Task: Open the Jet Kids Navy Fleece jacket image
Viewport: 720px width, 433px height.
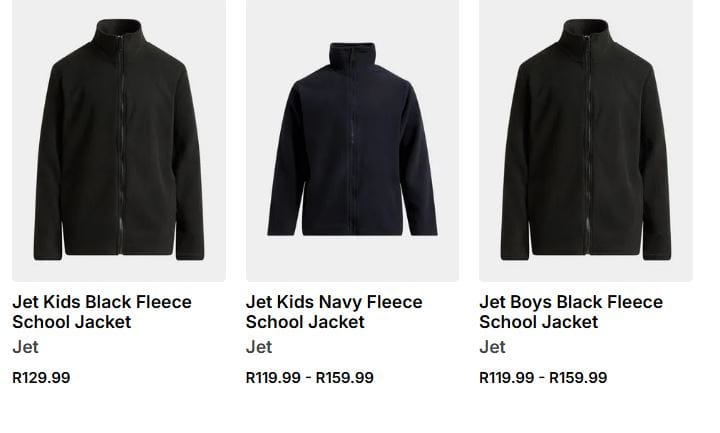Action: (352, 140)
